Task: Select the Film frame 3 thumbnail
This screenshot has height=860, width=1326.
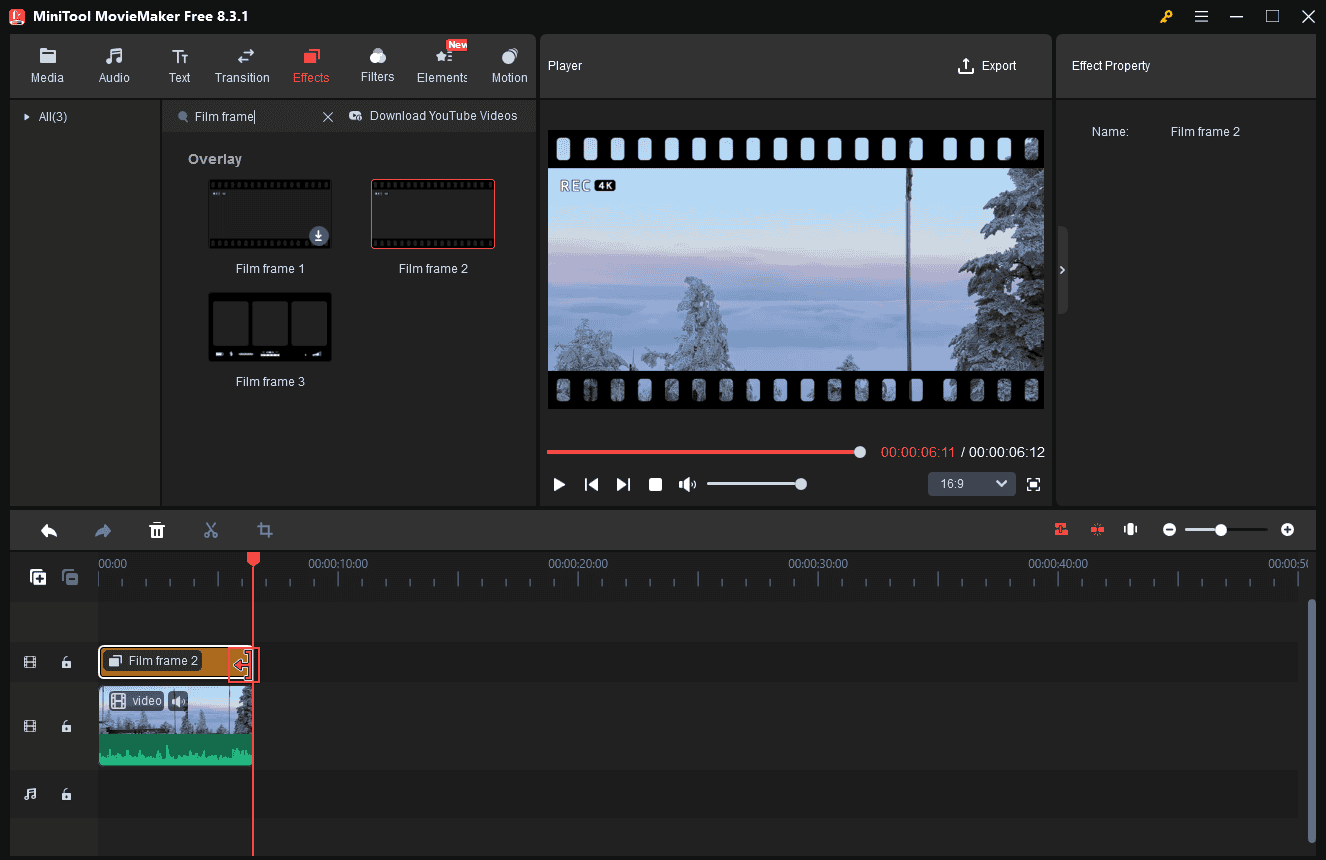Action: tap(269, 327)
